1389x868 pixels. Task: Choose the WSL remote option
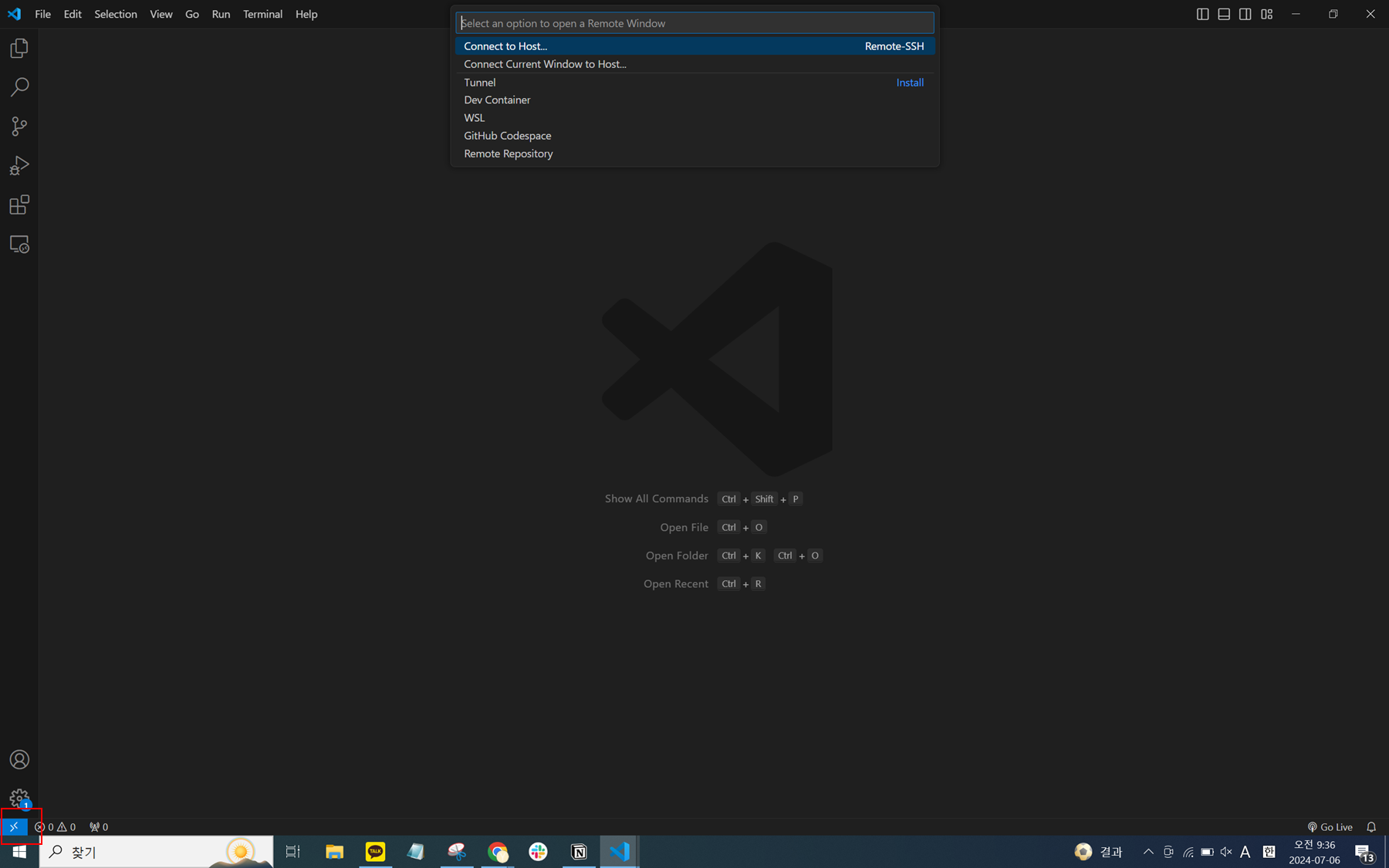click(x=694, y=118)
